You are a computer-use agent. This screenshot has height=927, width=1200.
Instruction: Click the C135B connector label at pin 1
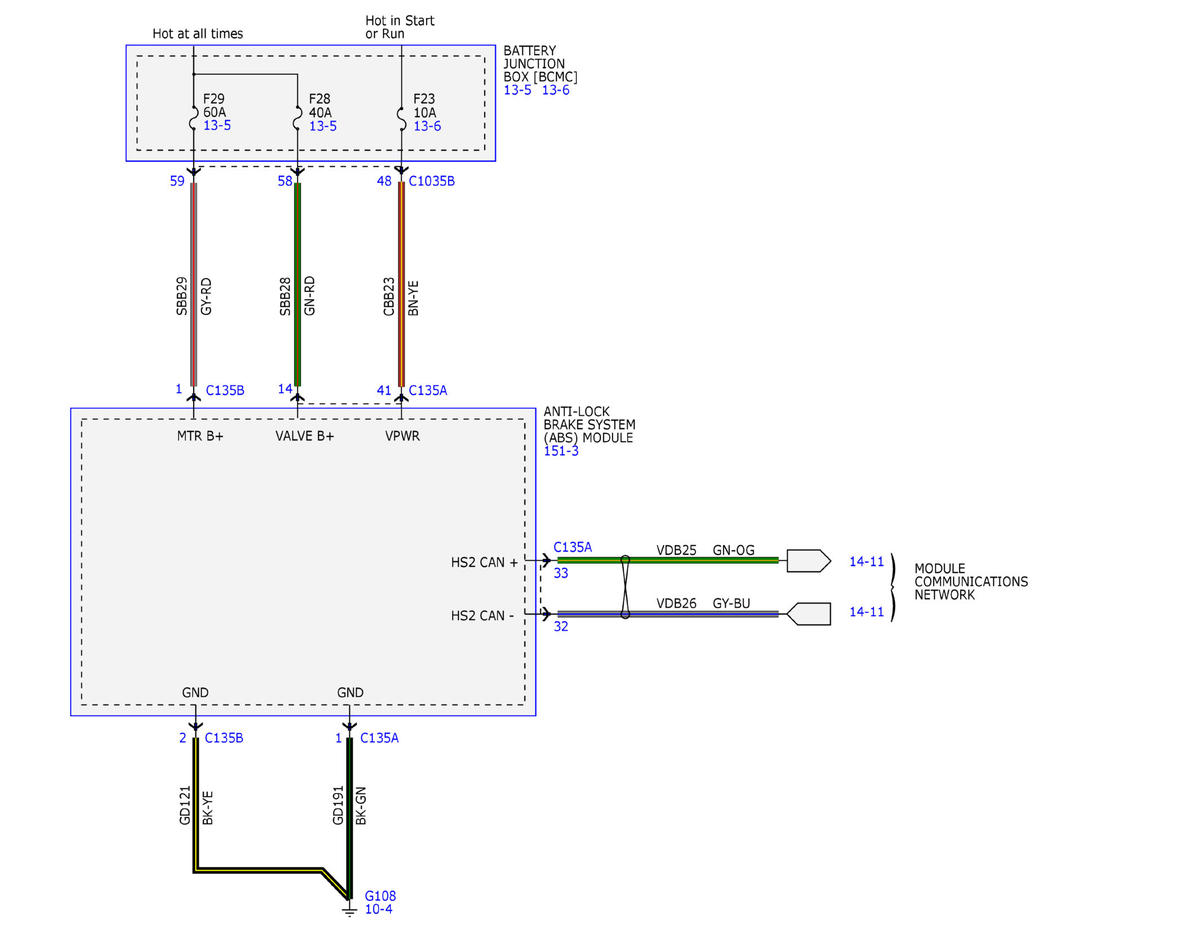click(225, 391)
